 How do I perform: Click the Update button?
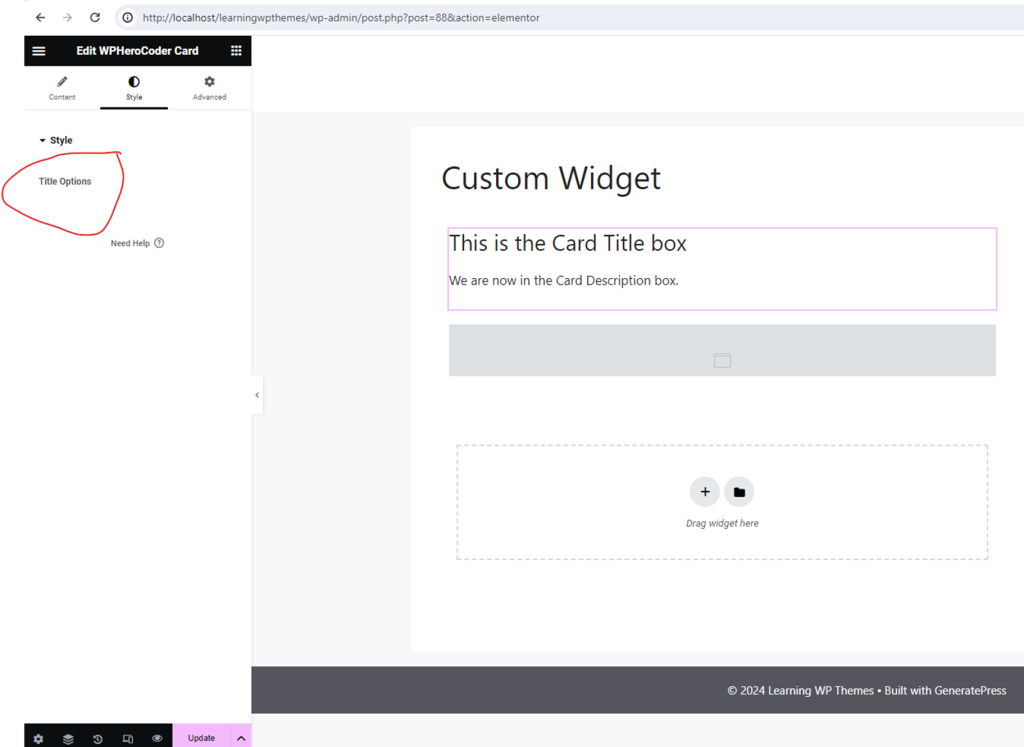(201, 736)
